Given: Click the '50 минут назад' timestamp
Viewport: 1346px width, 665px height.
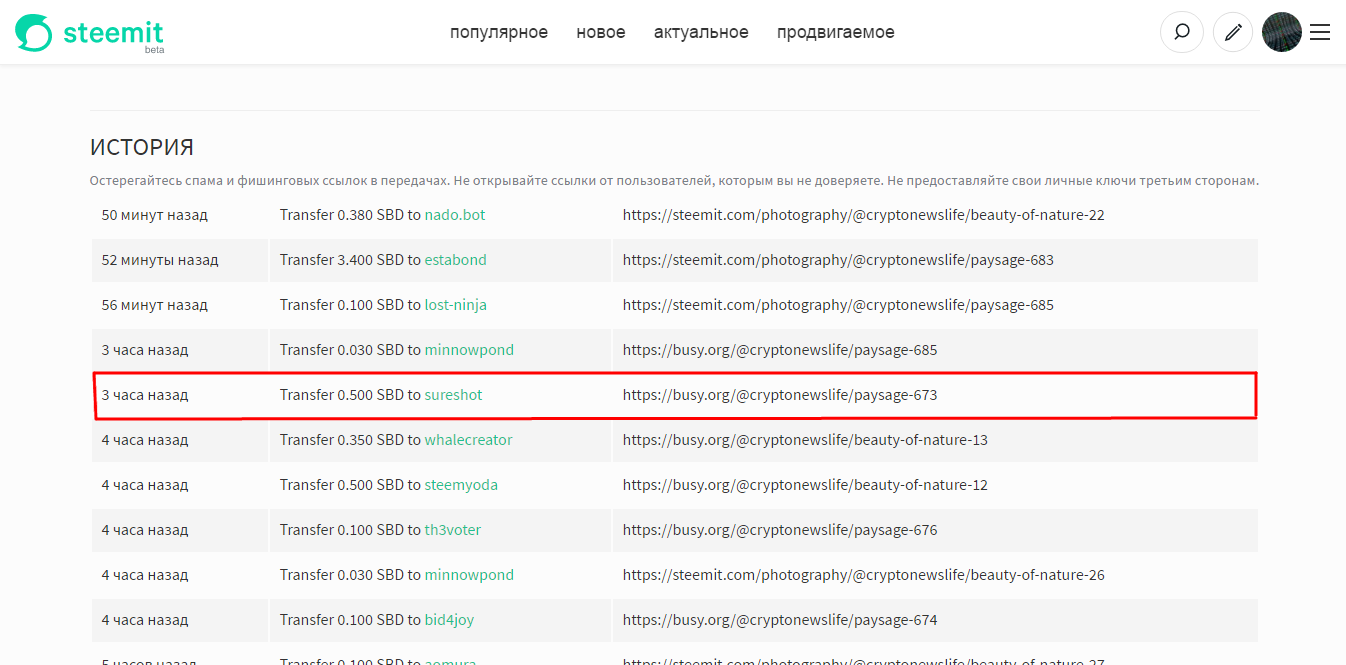Looking at the screenshot, I should (x=155, y=215).
